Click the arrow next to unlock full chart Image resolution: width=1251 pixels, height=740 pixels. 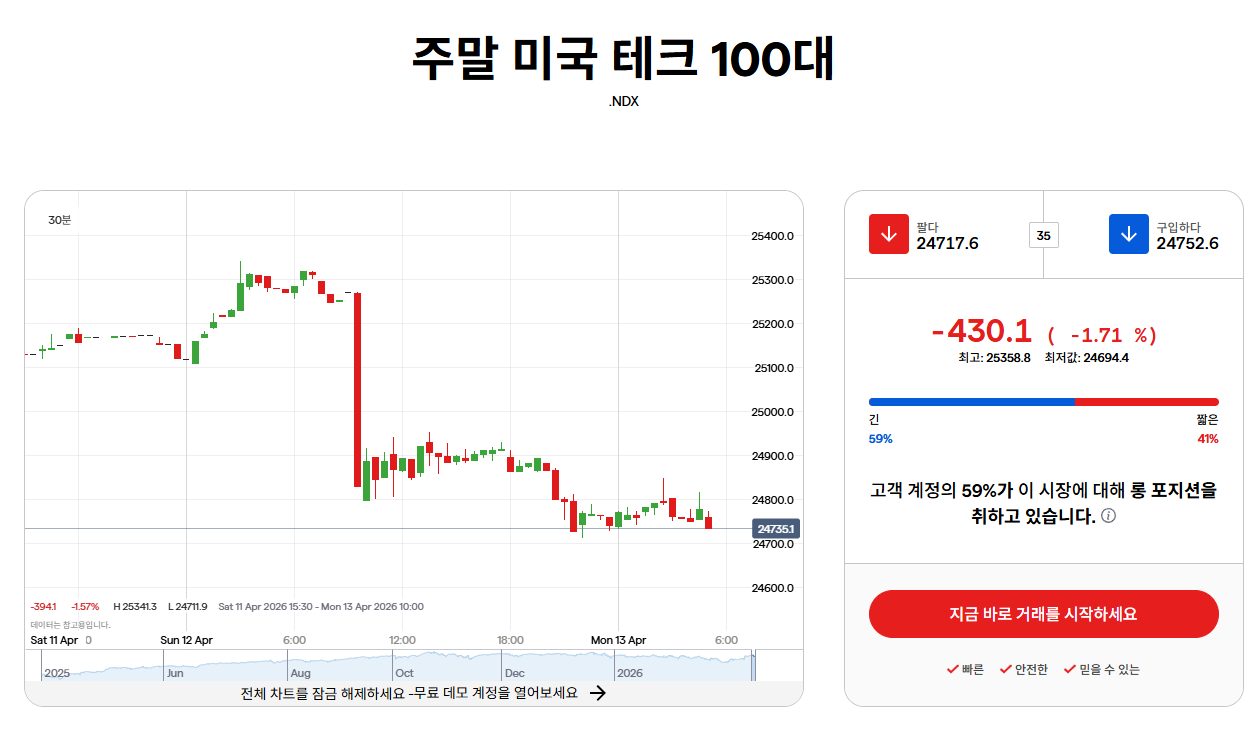597,693
